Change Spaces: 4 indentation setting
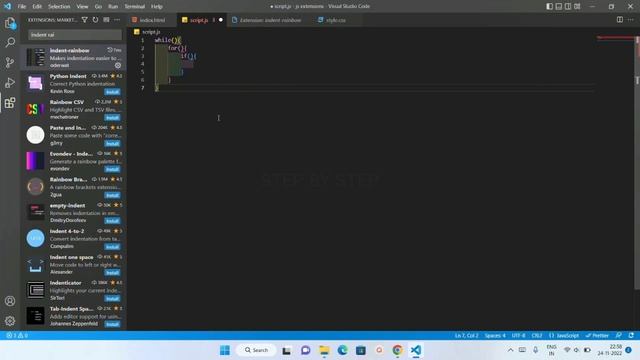This screenshot has width=640, height=360. (x=495, y=336)
